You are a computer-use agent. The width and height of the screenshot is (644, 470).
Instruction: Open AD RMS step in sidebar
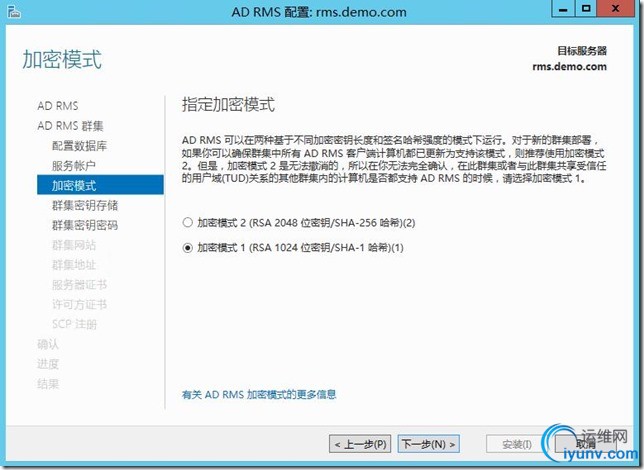click(58, 106)
